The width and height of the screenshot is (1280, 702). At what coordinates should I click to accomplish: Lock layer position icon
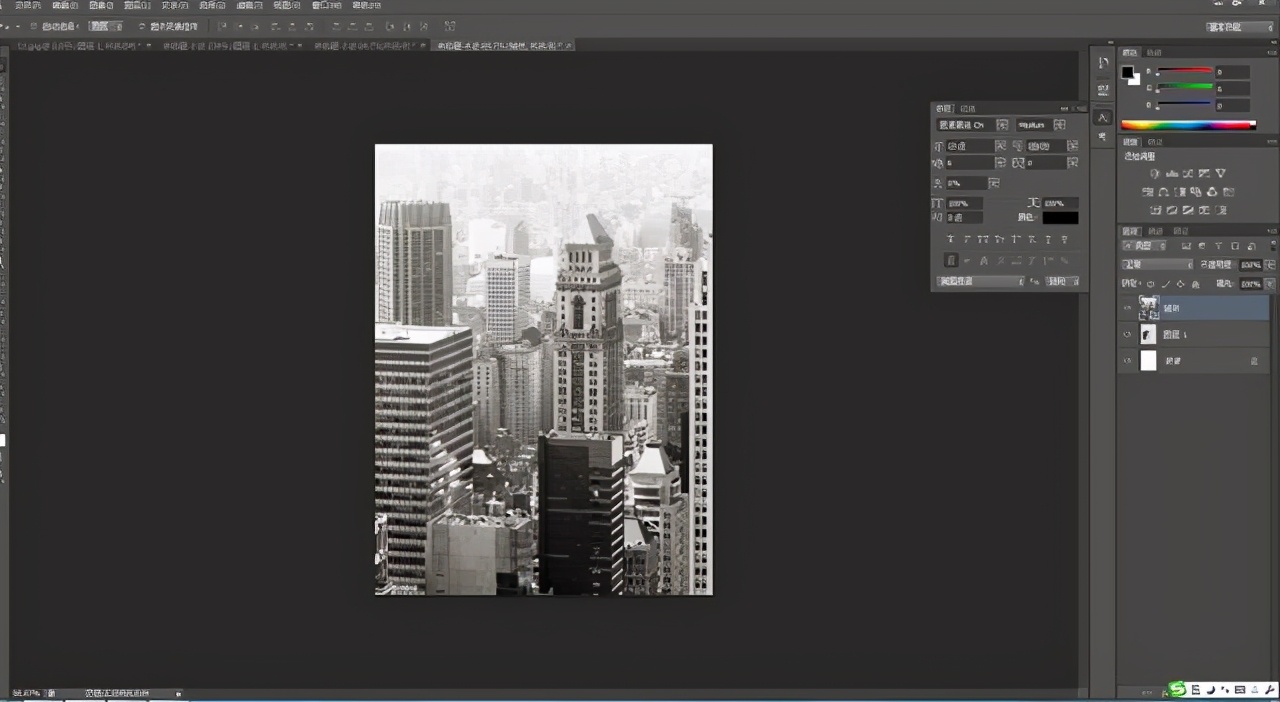click(1181, 284)
